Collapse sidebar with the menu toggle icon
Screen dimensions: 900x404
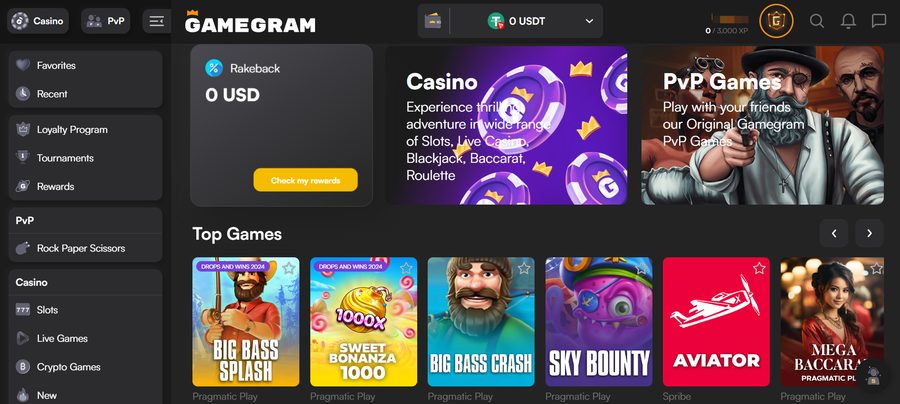click(156, 21)
